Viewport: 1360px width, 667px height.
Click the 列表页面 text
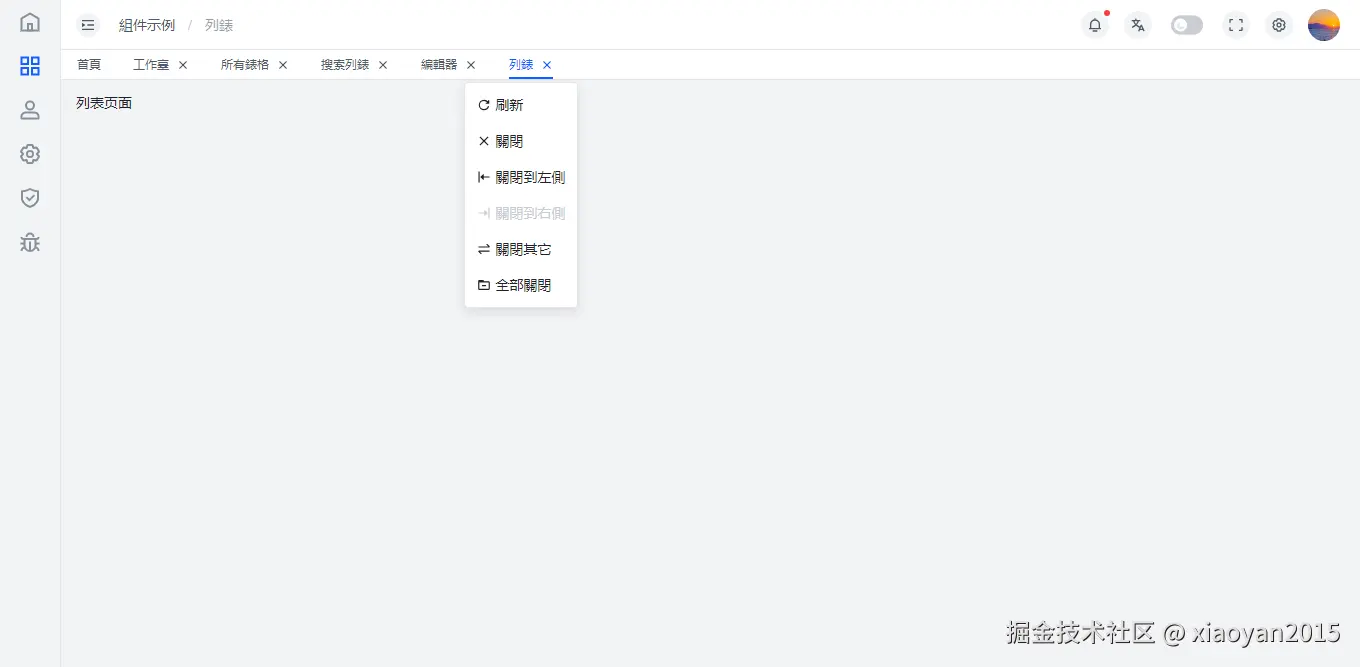[104, 103]
